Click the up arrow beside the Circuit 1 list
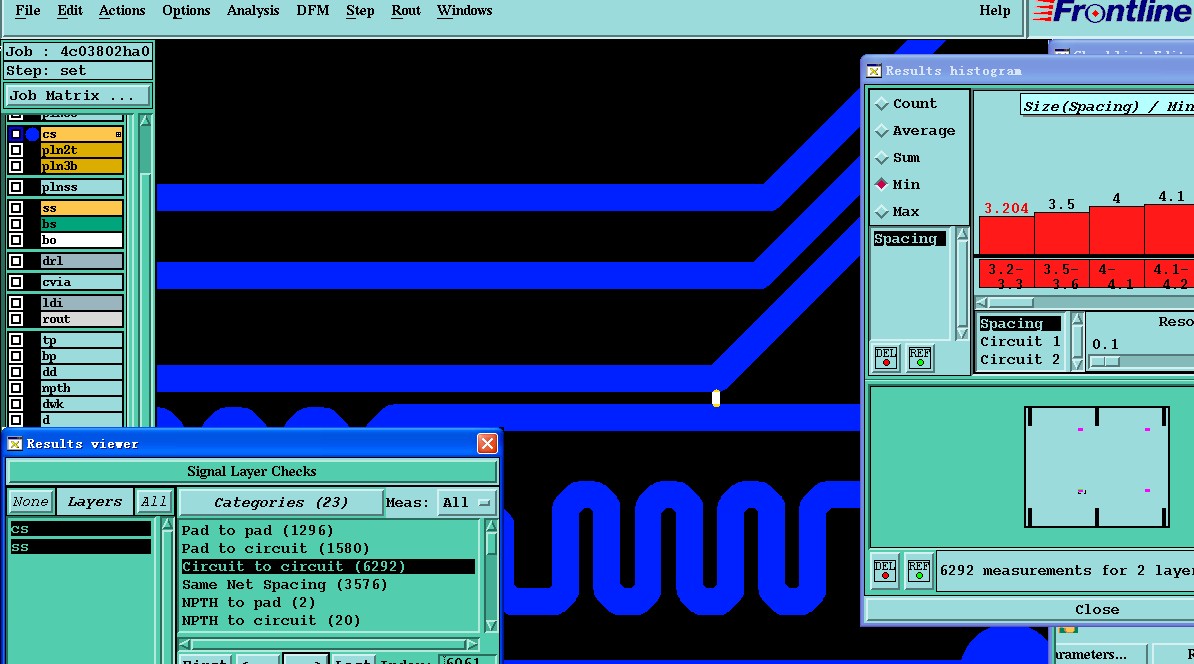The width and height of the screenshot is (1194, 664). click(x=1077, y=319)
